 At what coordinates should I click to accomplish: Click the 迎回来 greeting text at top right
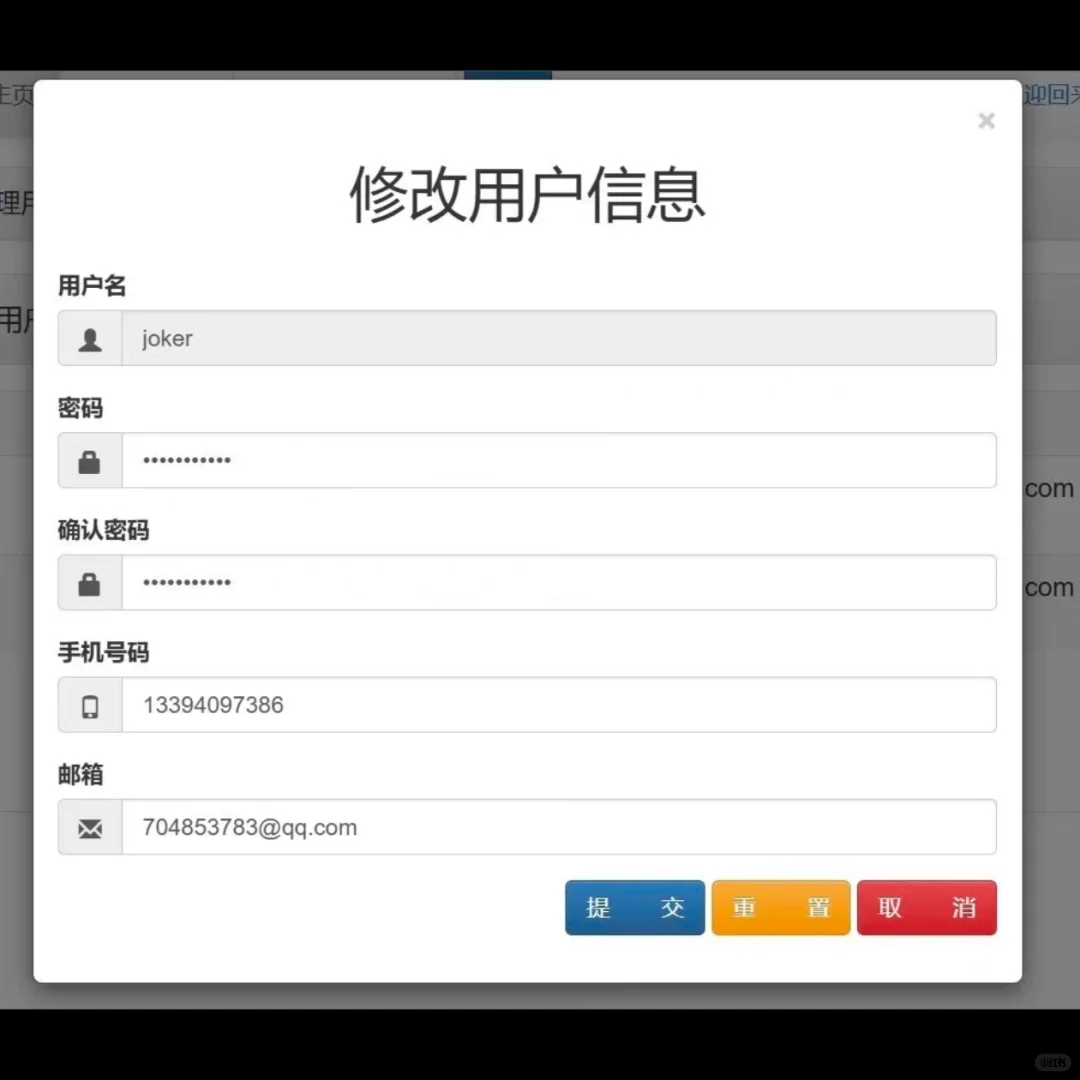[x=1050, y=95]
